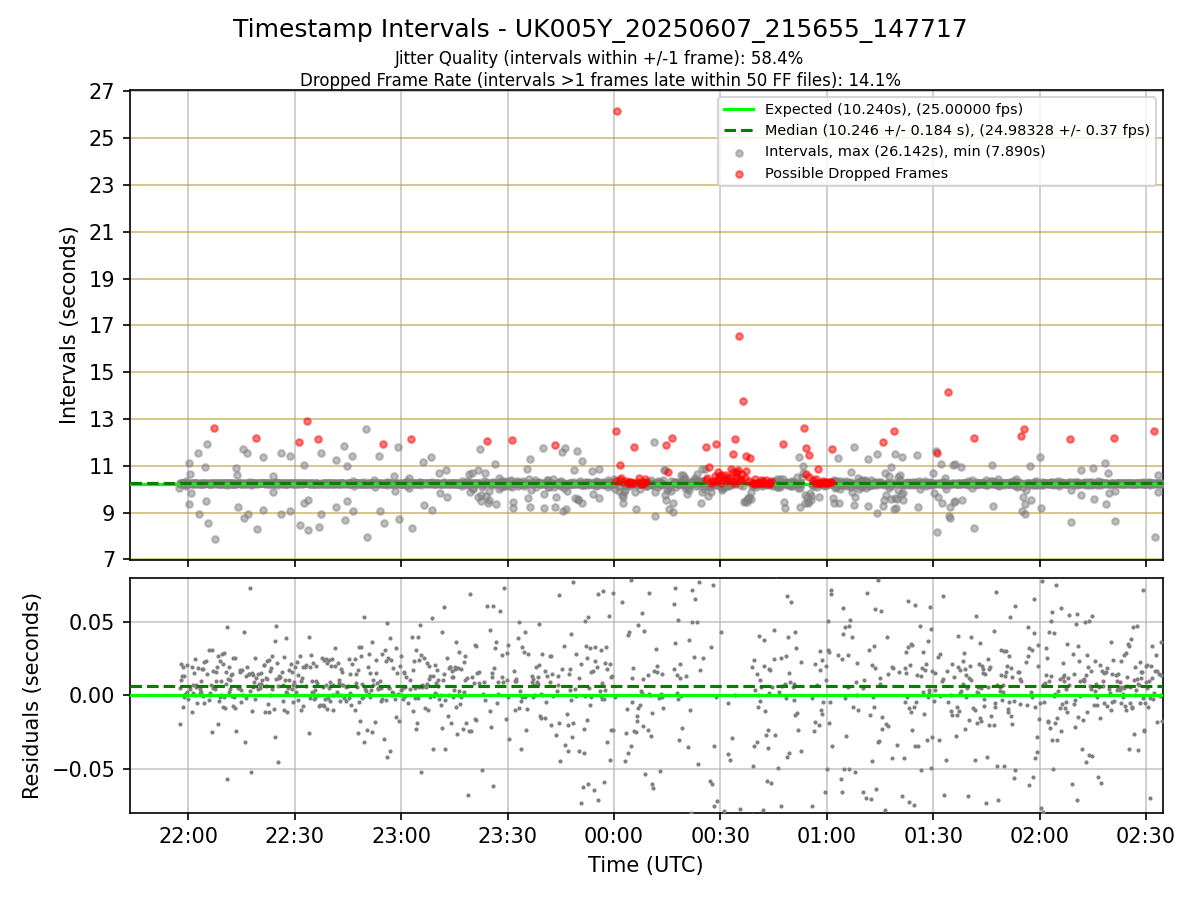Image resolution: width=1200 pixels, height=900 pixels.
Task: Click the "22:00" x-axis tick label
Action: [x=188, y=834]
